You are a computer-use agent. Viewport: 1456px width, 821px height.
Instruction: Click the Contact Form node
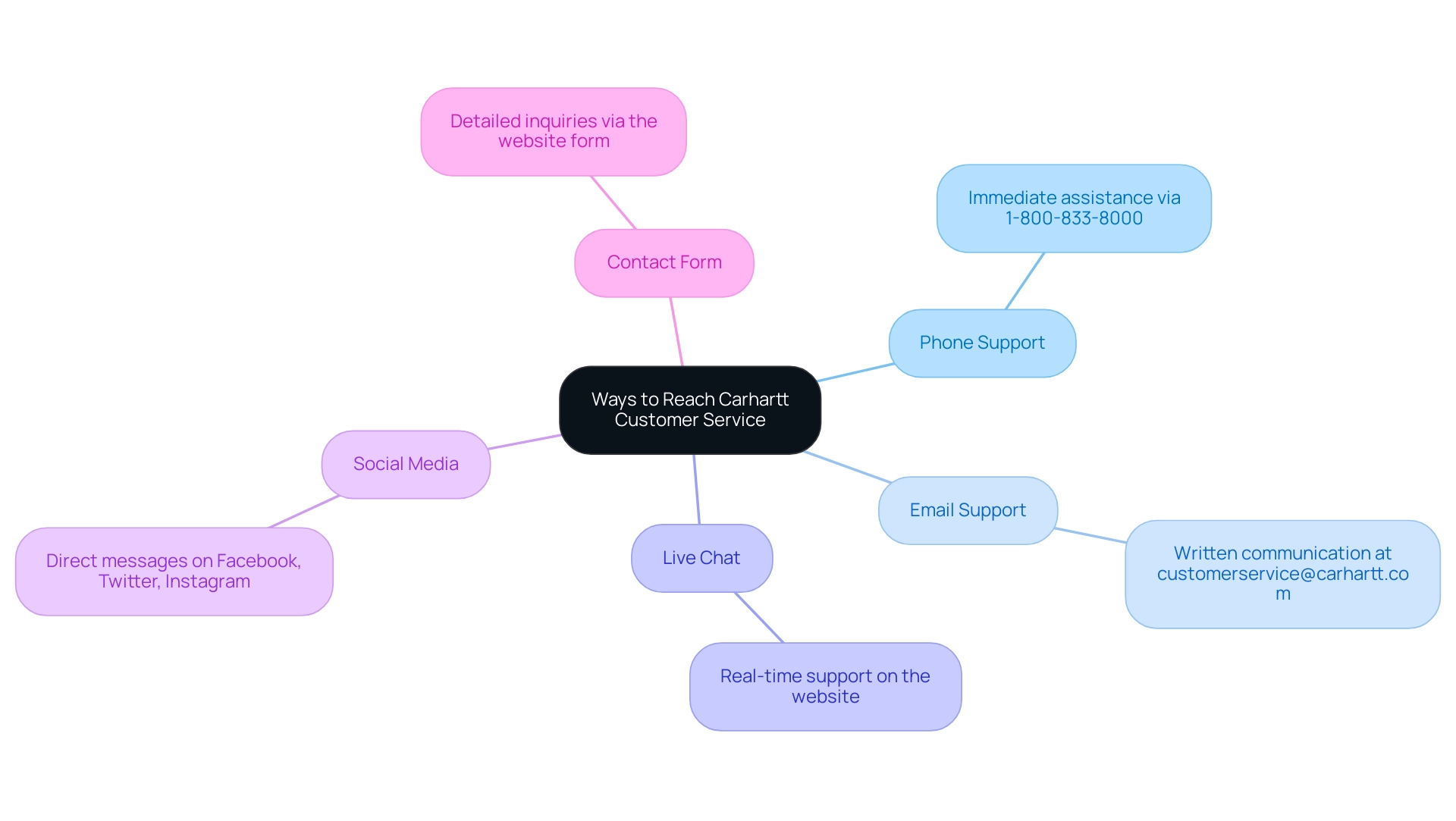point(664,262)
